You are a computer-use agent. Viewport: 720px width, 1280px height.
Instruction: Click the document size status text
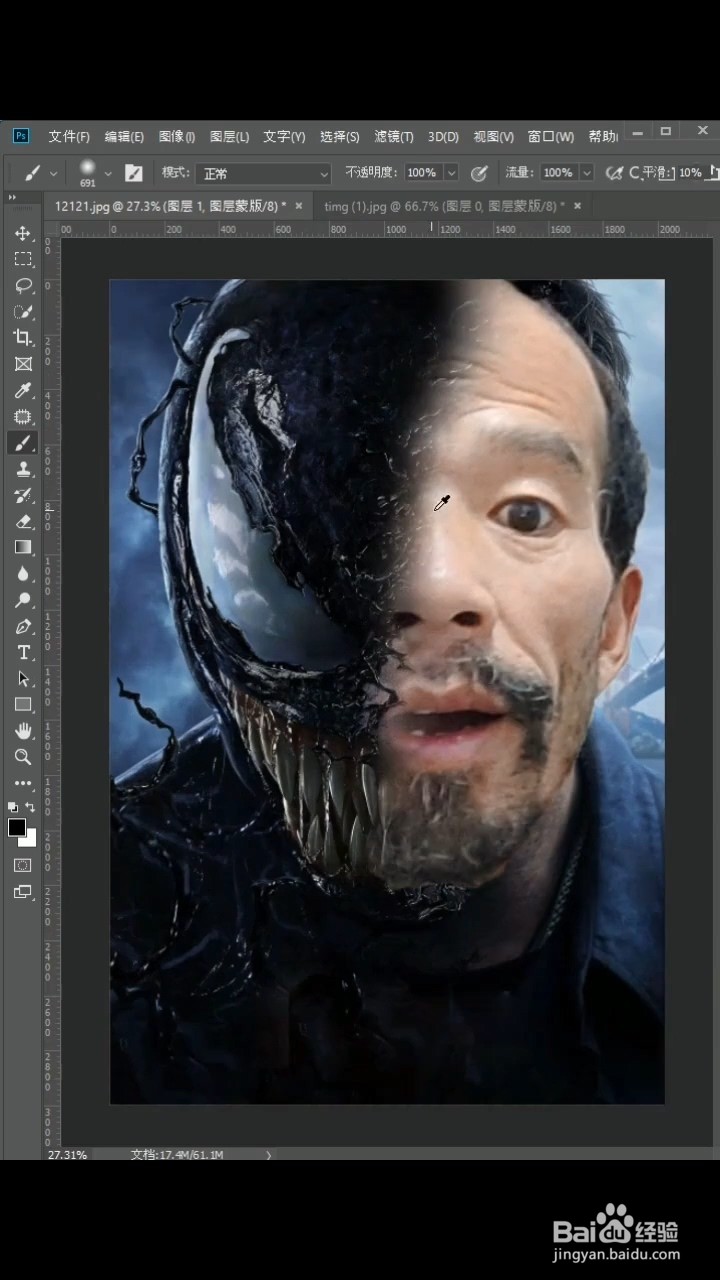[x=177, y=1154]
